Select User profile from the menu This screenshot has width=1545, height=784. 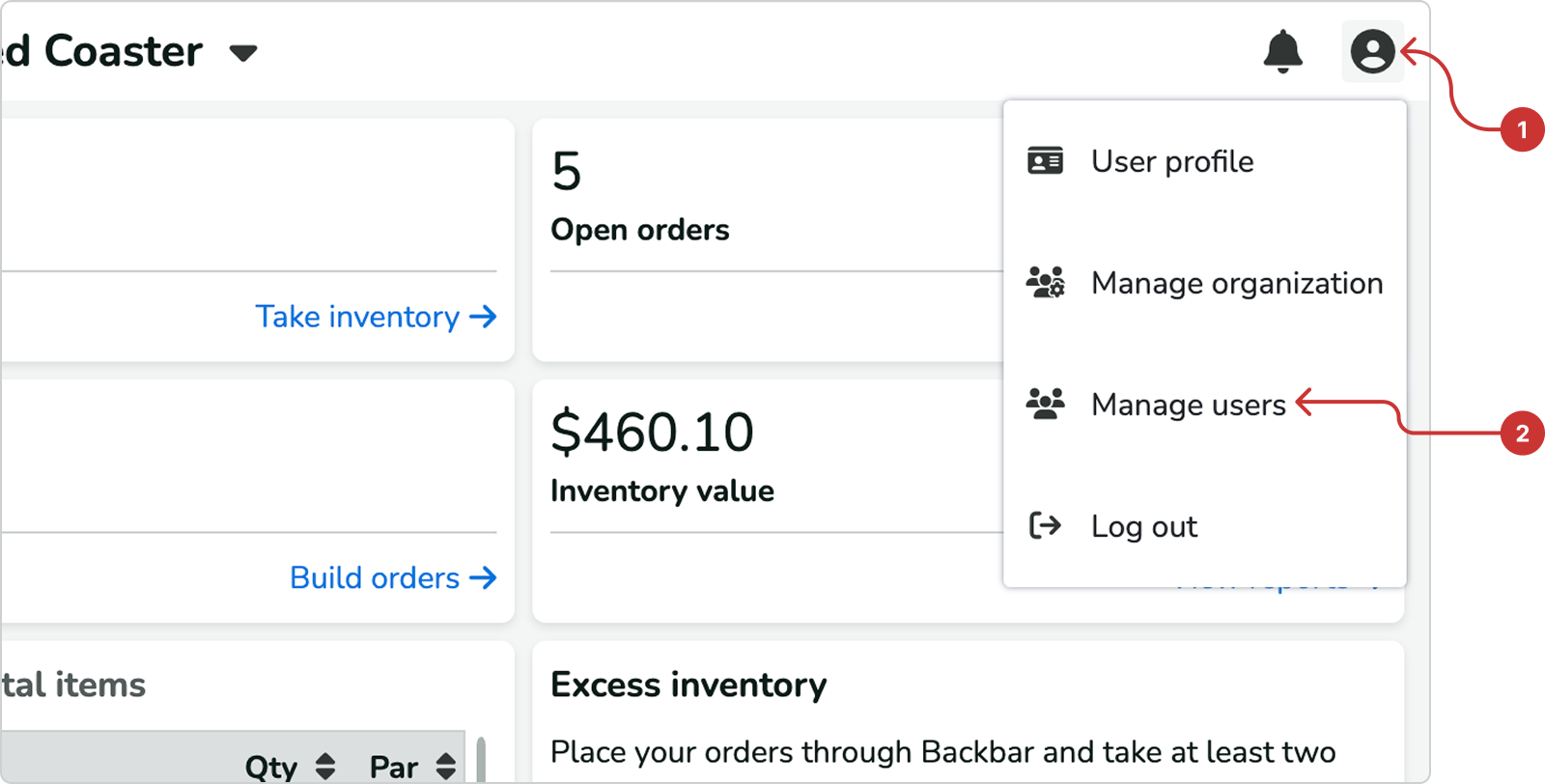coord(1204,161)
